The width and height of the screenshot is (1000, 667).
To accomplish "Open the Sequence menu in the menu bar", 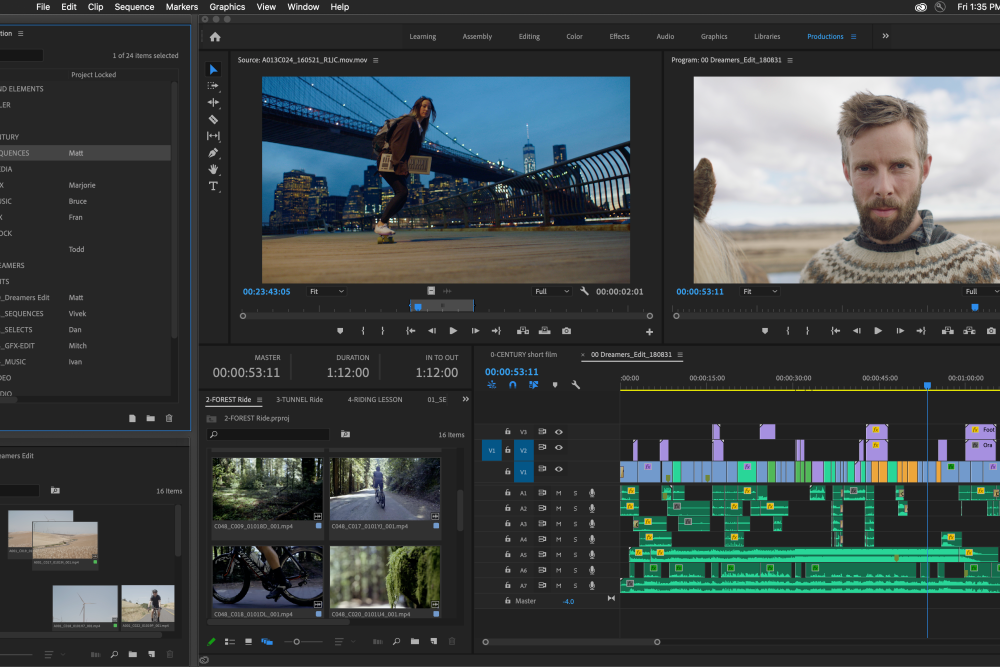I will (x=134, y=7).
